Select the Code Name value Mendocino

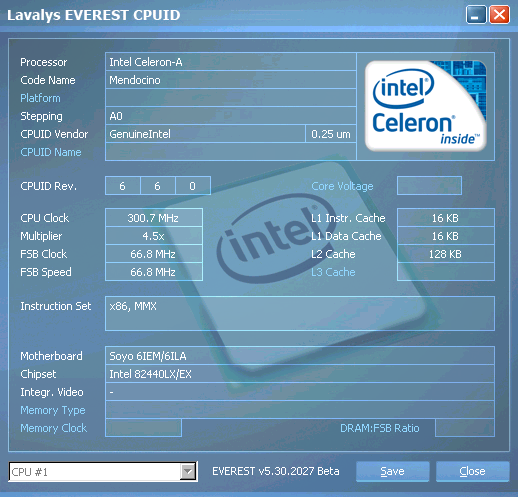click(231, 80)
